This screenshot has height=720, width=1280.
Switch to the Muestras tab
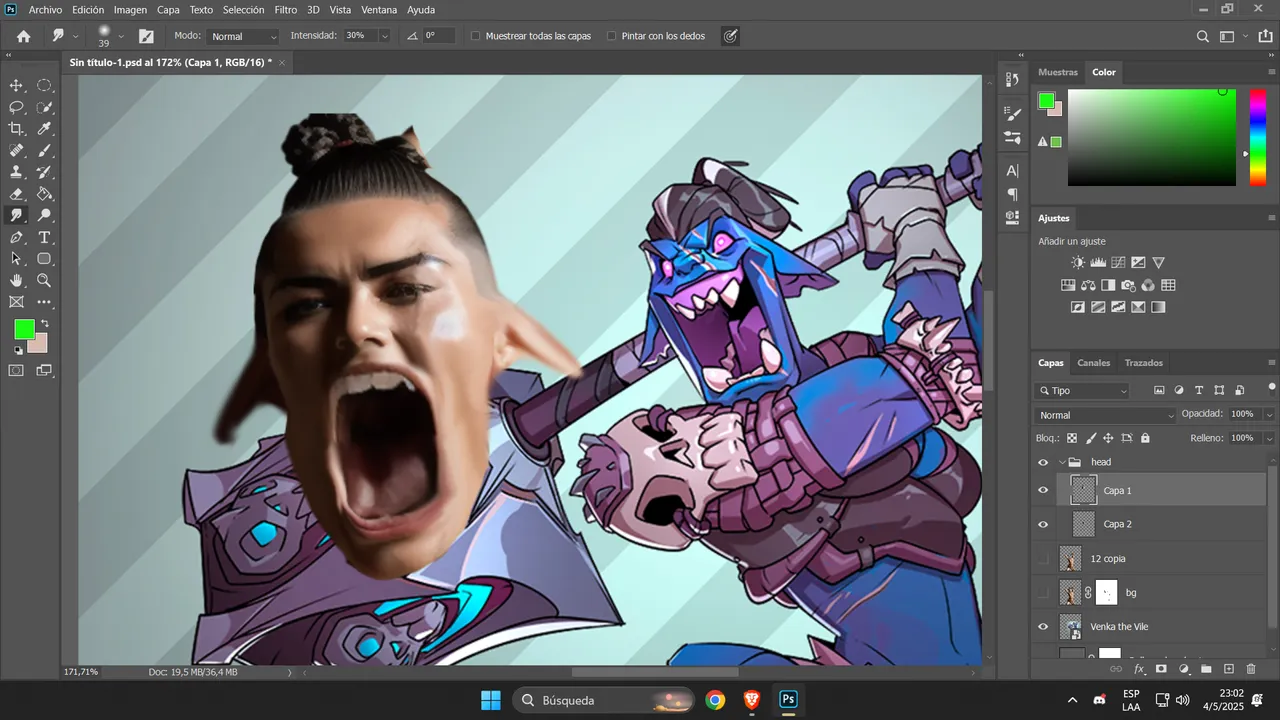(x=1058, y=72)
